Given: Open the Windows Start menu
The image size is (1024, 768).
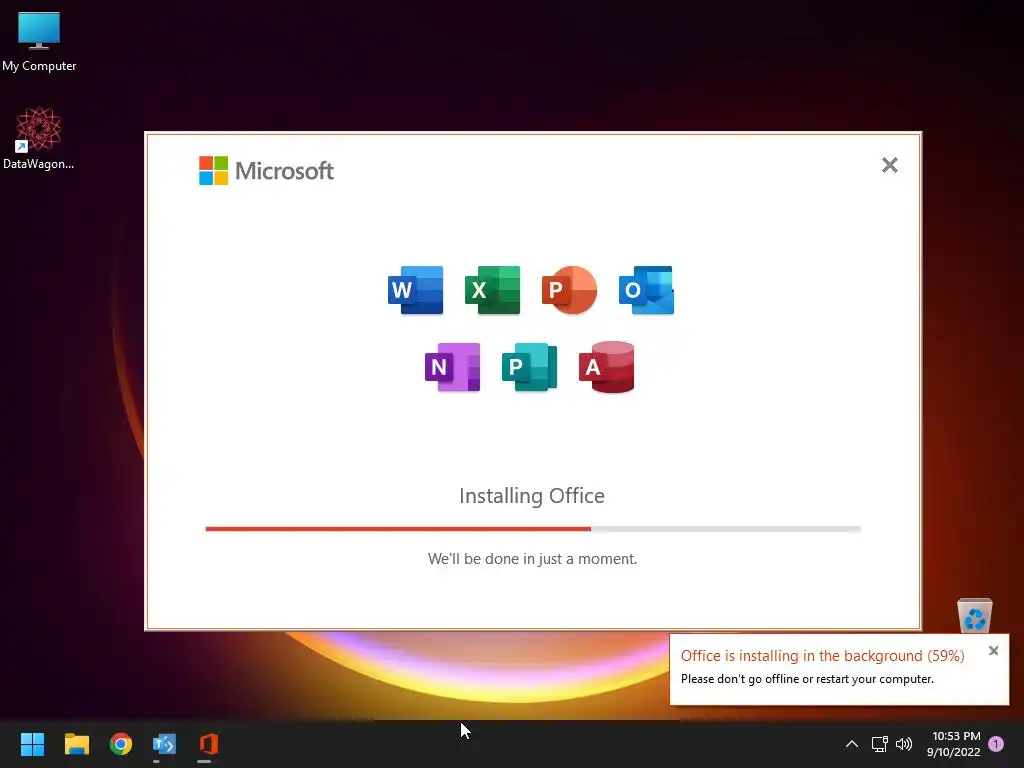Looking at the screenshot, I should (x=32, y=744).
